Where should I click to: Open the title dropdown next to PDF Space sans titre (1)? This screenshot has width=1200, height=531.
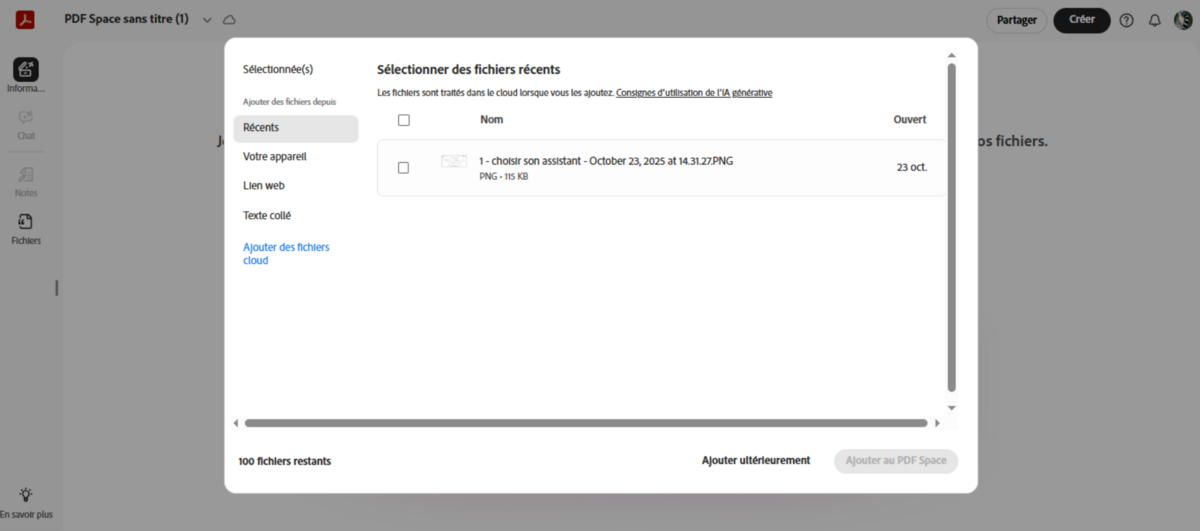coord(207,20)
